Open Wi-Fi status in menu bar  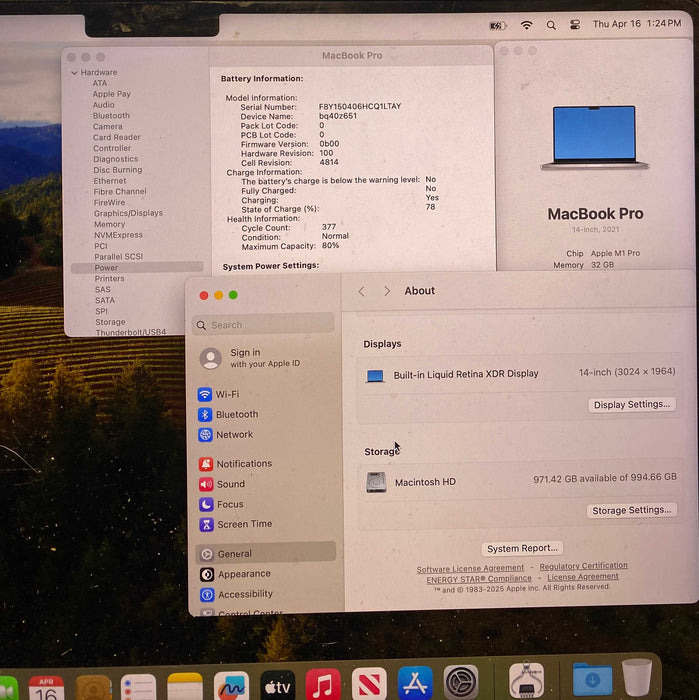coord(527,25)
